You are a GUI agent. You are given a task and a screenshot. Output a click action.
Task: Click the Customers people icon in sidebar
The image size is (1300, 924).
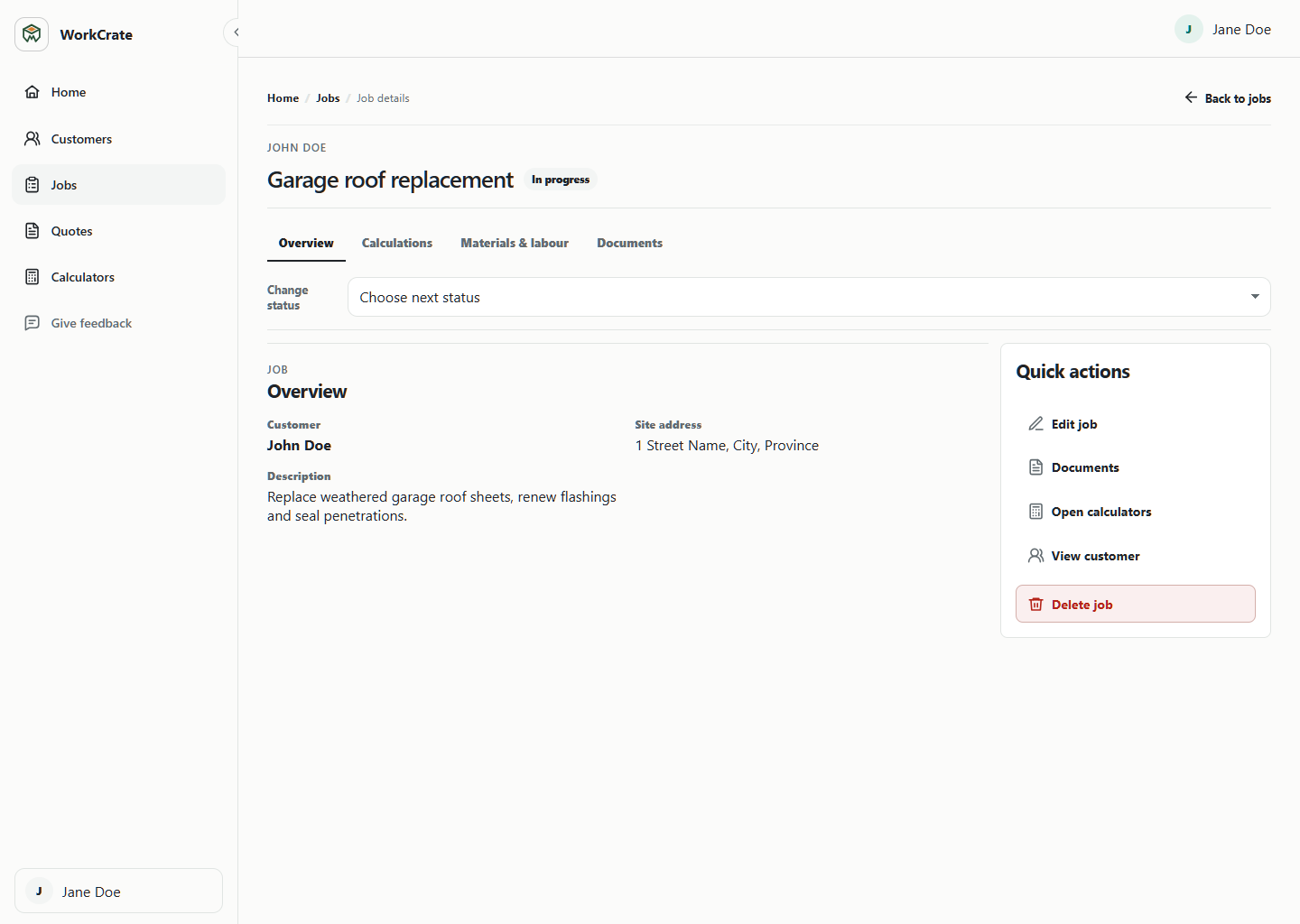coord(32,139)
